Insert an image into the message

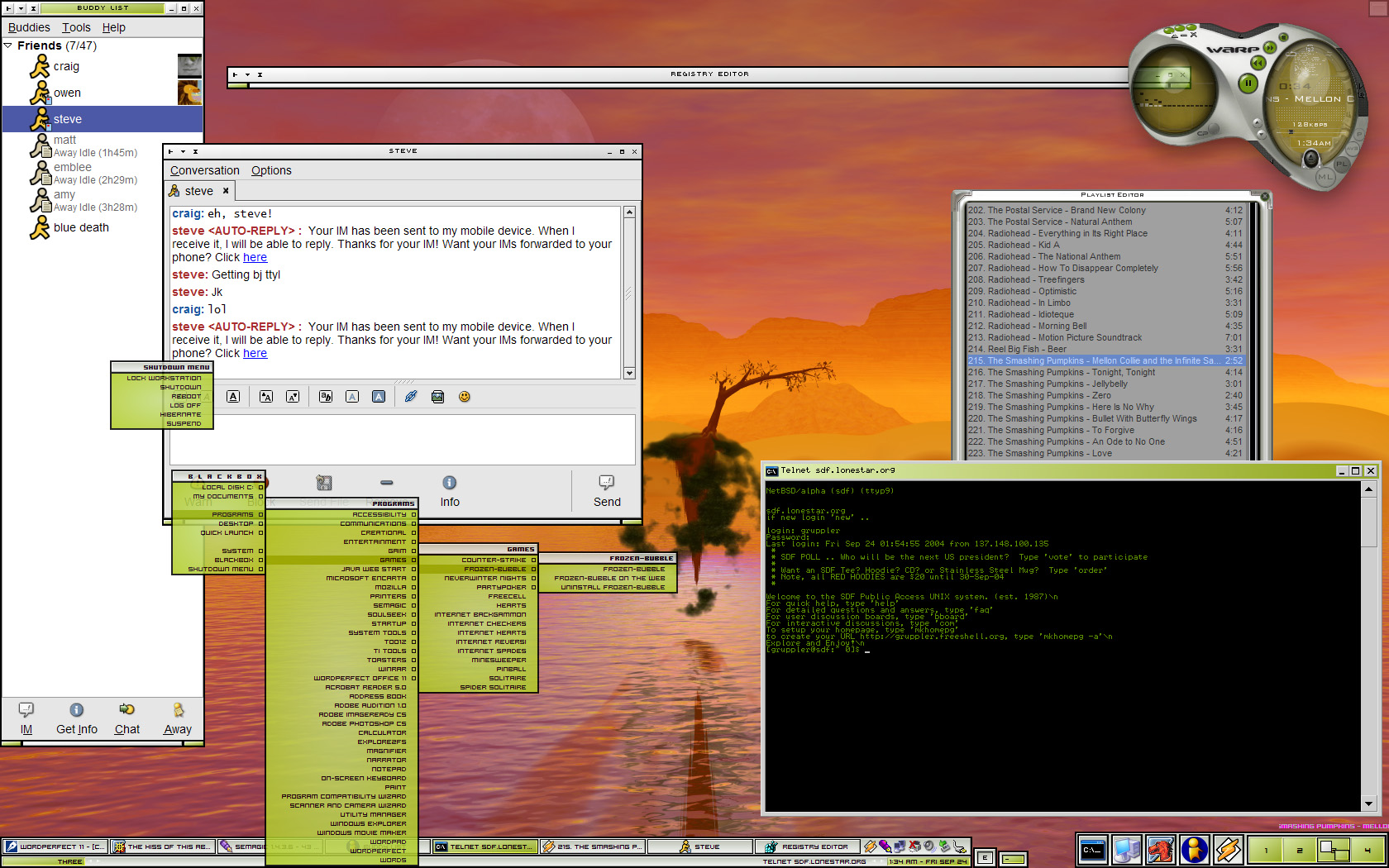click(437, 397)
